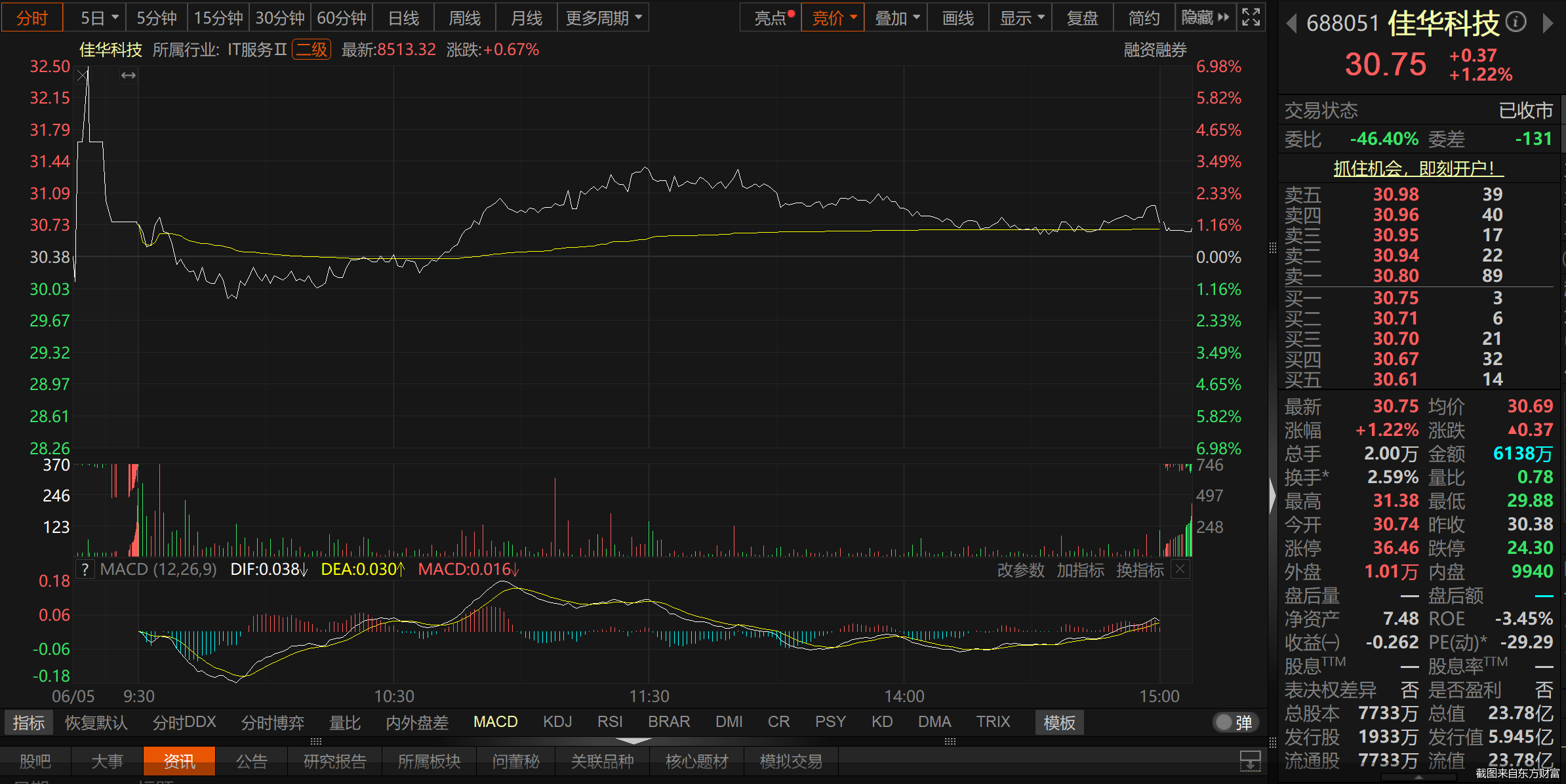This screenshot has height=784, width=1566.
Task: Click the 亮点 highlights button with red dot
Action: (771, 18)
